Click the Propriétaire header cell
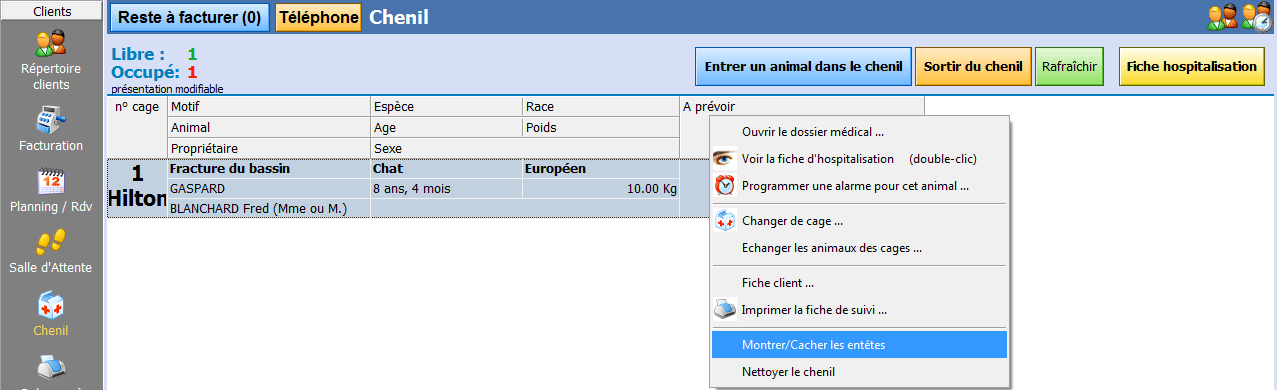 (x=269, y=148)
